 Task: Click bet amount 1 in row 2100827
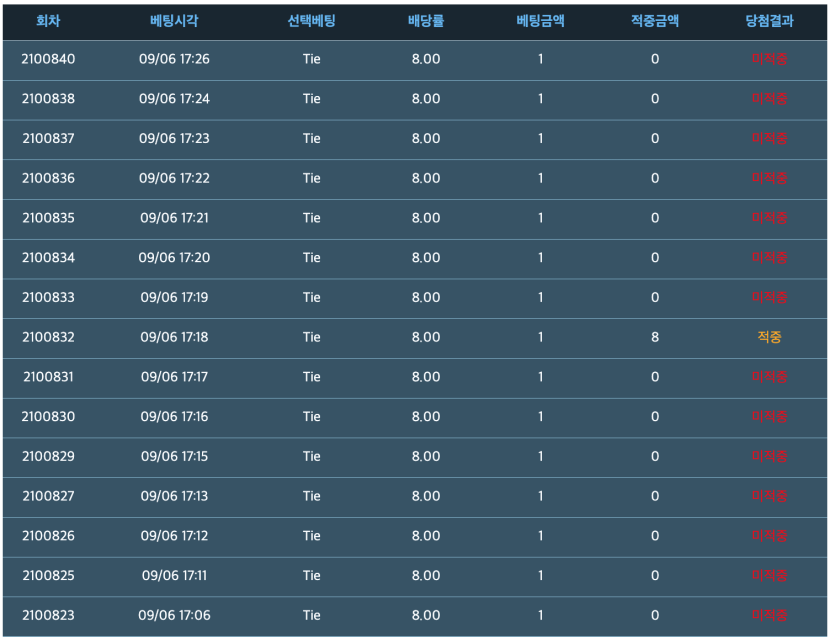(541, 496)
